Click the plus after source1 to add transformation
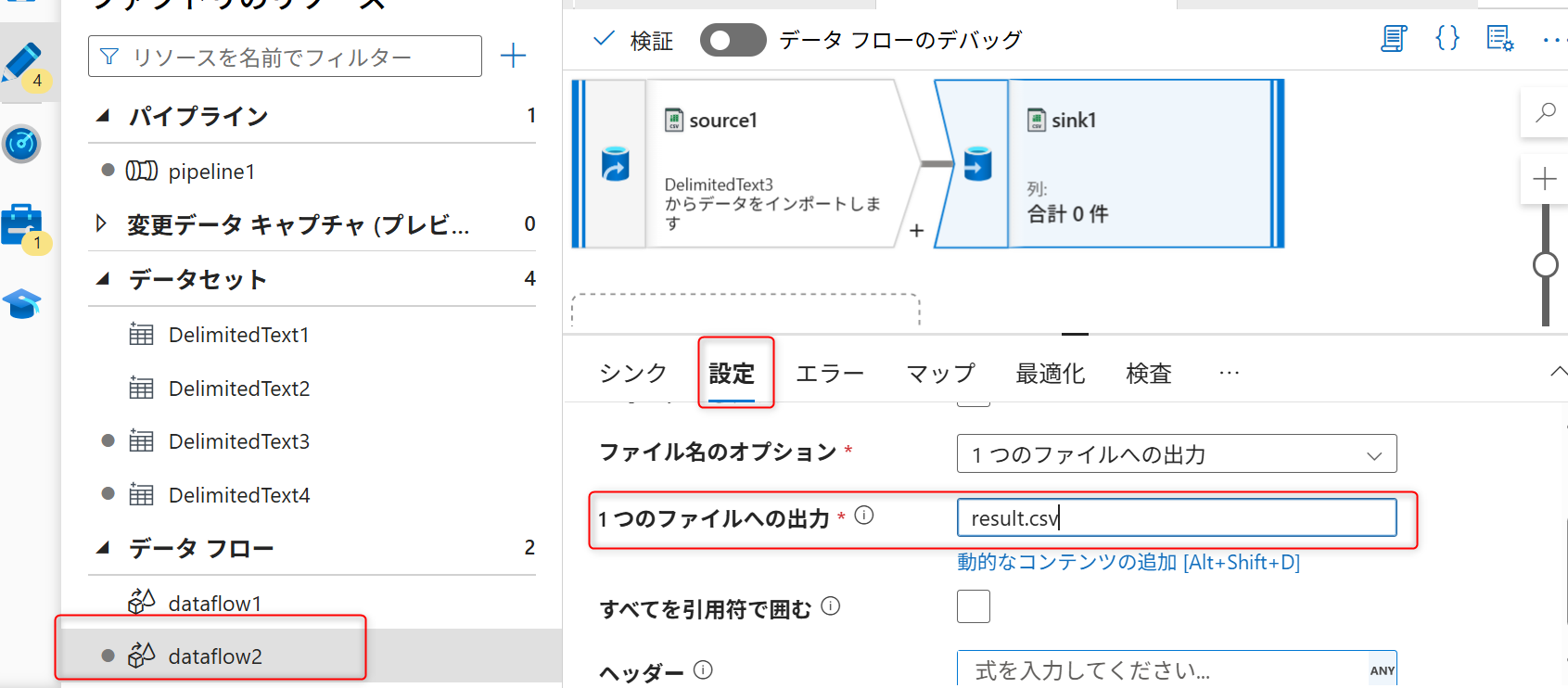Screen dimensions: 1568x688 point(916,231)
